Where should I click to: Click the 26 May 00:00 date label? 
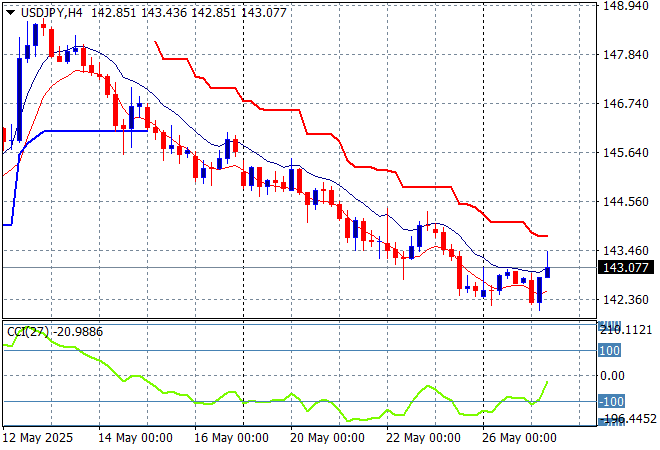(519, 438)
